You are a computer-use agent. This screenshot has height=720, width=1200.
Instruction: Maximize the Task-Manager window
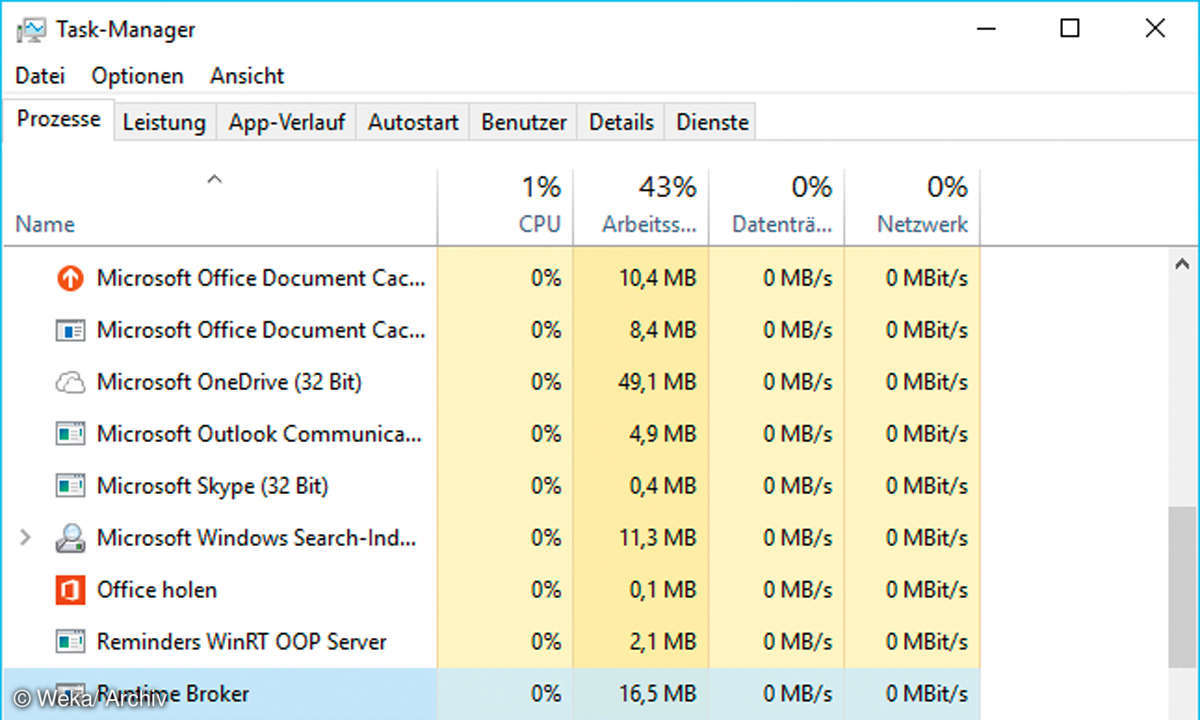pyautogui.click(x=1069, y=29)
